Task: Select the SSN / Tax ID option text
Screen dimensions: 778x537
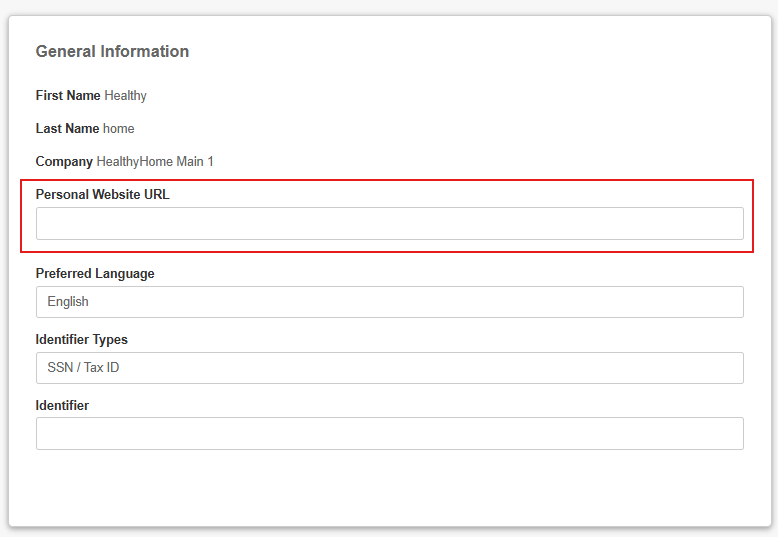Action: click(x=83, y=367)
